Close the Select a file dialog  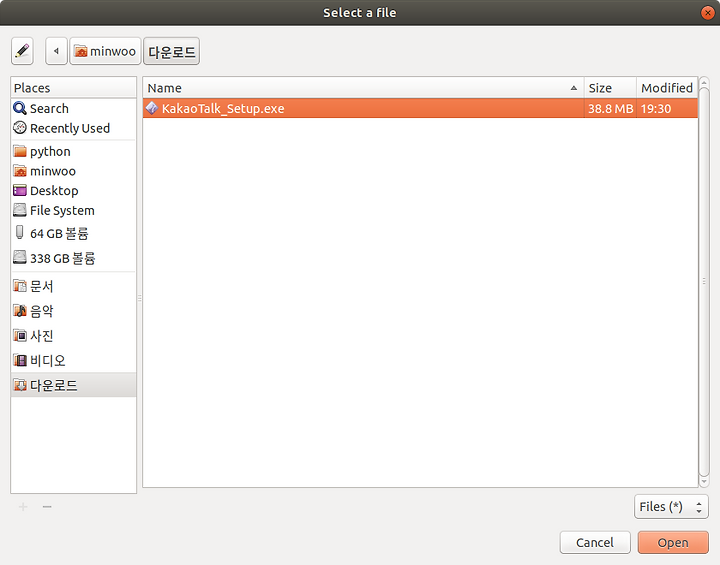[708, 13]
